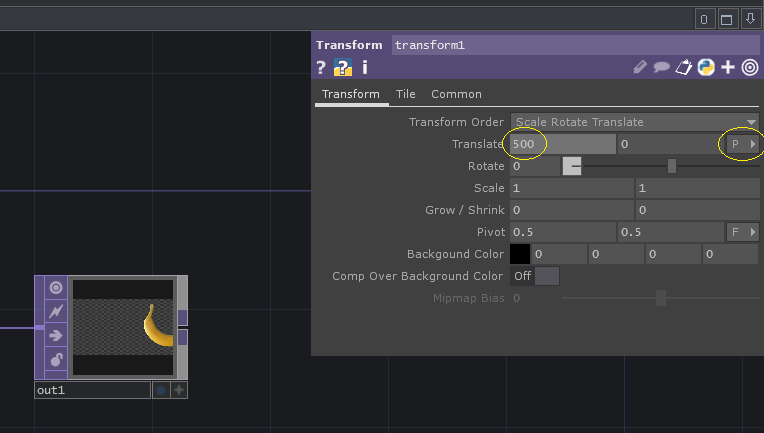Open the Translate units P menu
The width and height of the screenshot is (764, 433).
[743, 145]
